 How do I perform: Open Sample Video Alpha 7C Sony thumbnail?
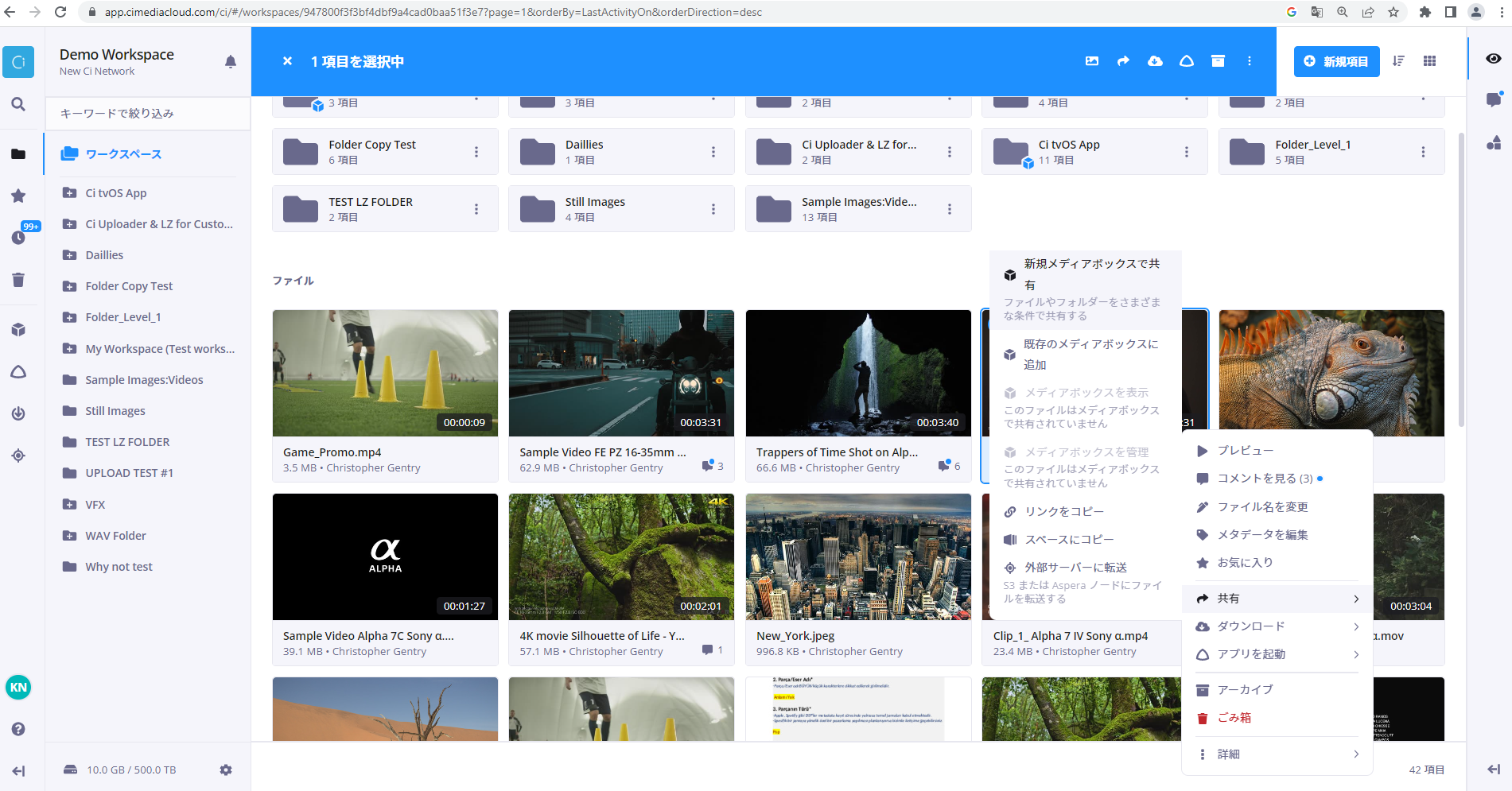pos(385,556)
